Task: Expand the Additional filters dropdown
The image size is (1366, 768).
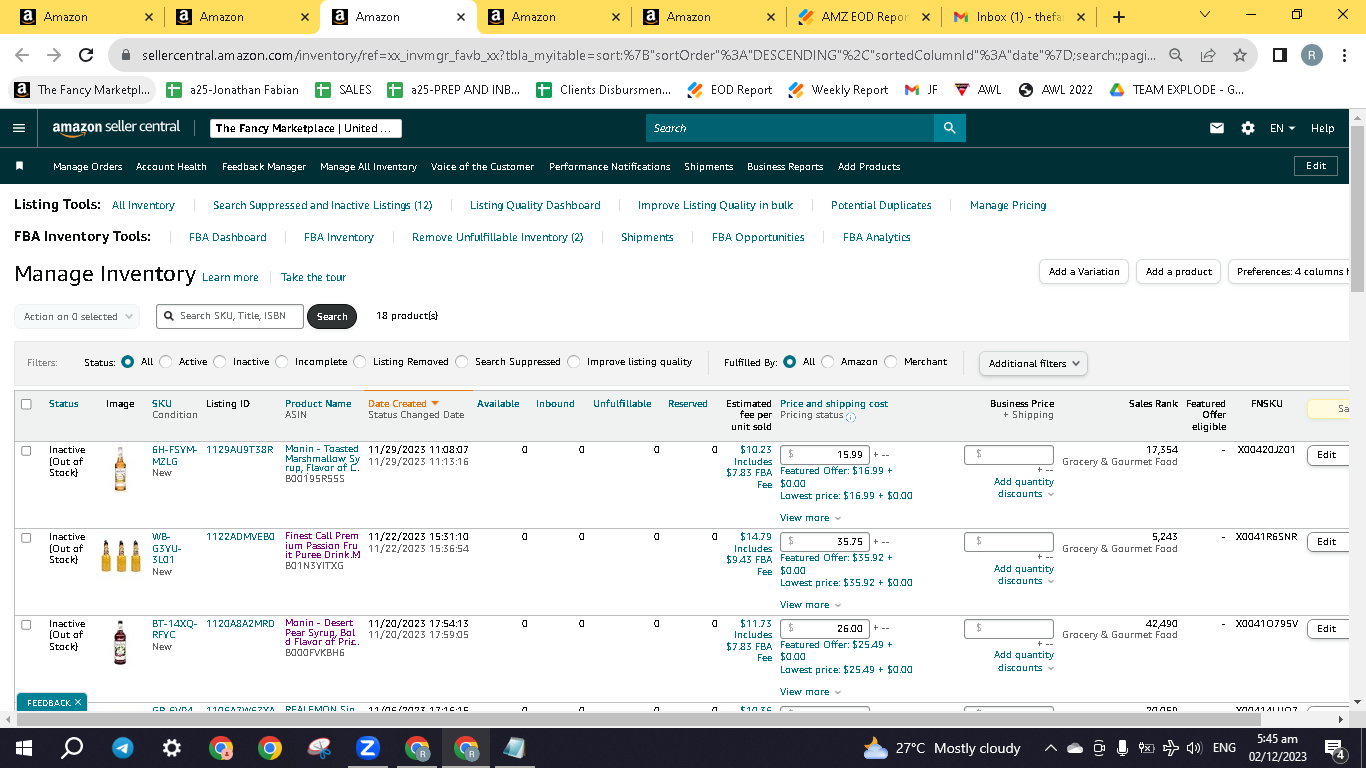Action: (x=1033, y=363)
